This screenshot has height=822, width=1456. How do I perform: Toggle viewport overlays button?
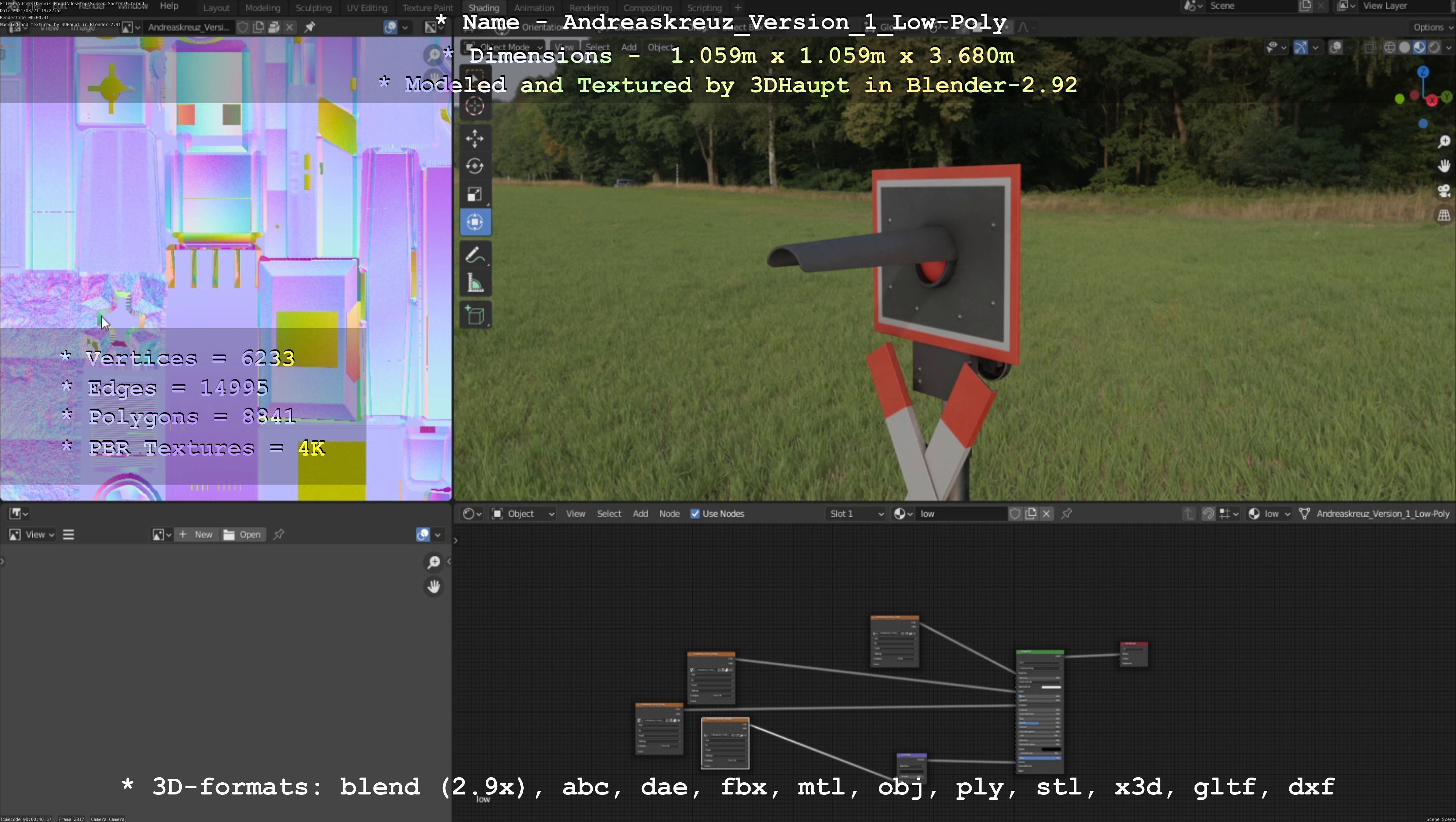1335,47
